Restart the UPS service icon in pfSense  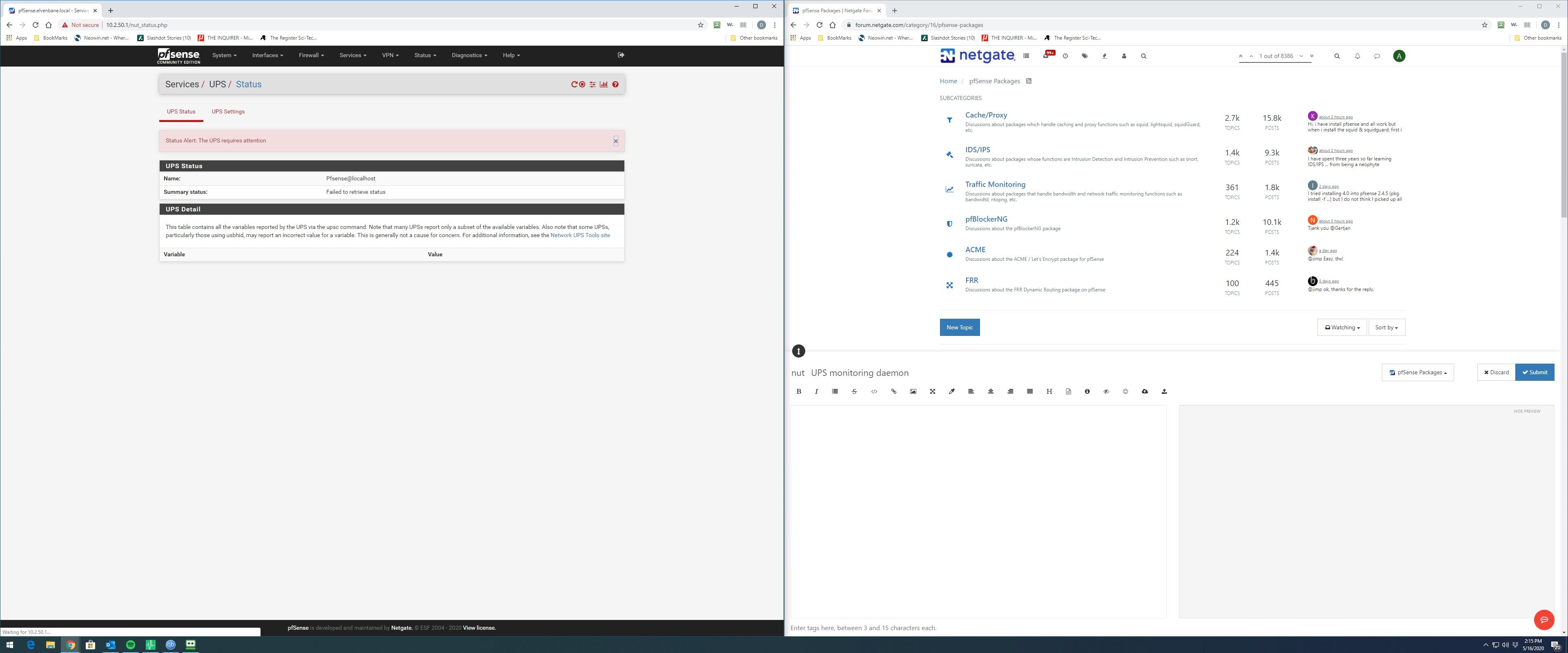click(574, 84)
